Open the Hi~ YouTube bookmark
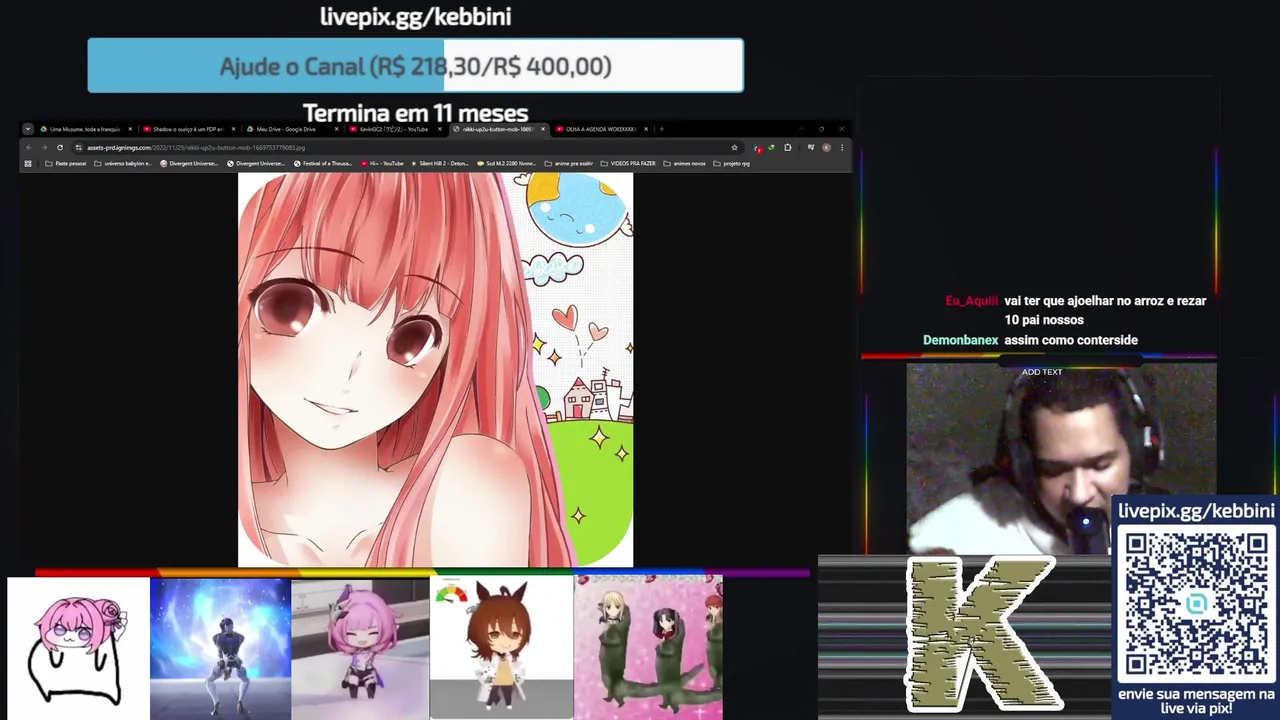The height and width of the screenshot is (720, 1280). tap(382, 163)
